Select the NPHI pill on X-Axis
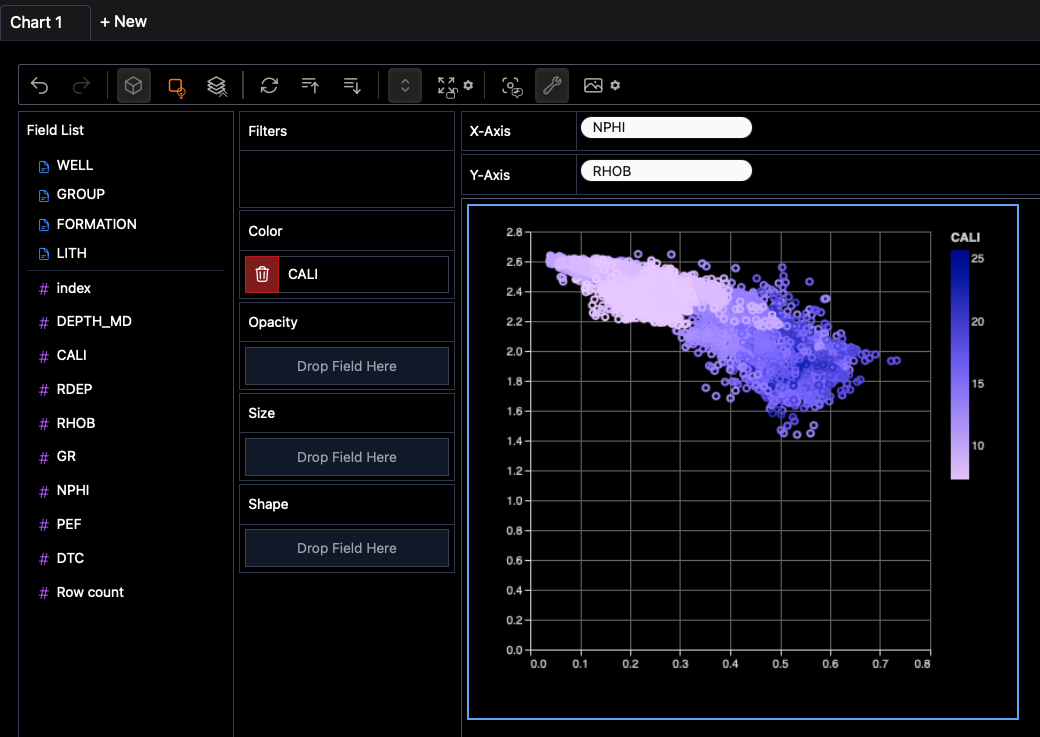The width and height of the screenshot is (1040, 737). (665, 128)
